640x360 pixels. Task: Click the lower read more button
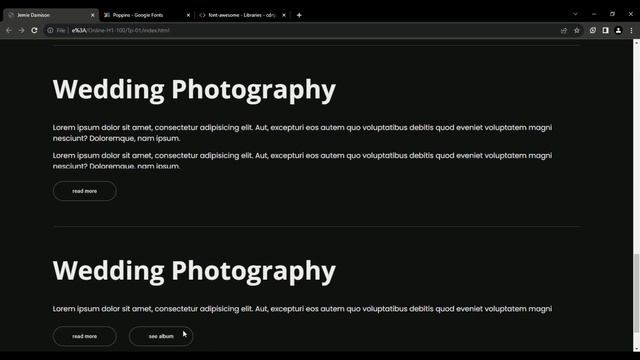coord(84,336)
